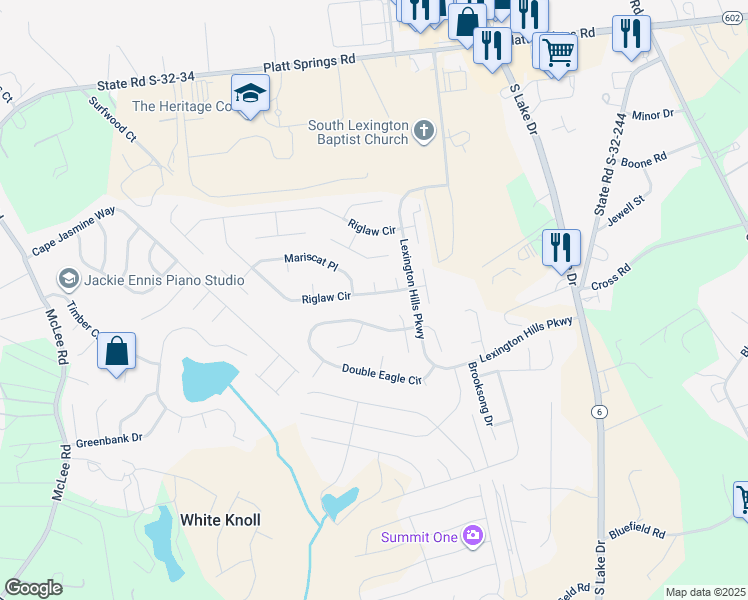This screenshot has width=748, height=600.
Task: Click shopping bag marker near Timber Ct
Action: click(x=116, y=352)
